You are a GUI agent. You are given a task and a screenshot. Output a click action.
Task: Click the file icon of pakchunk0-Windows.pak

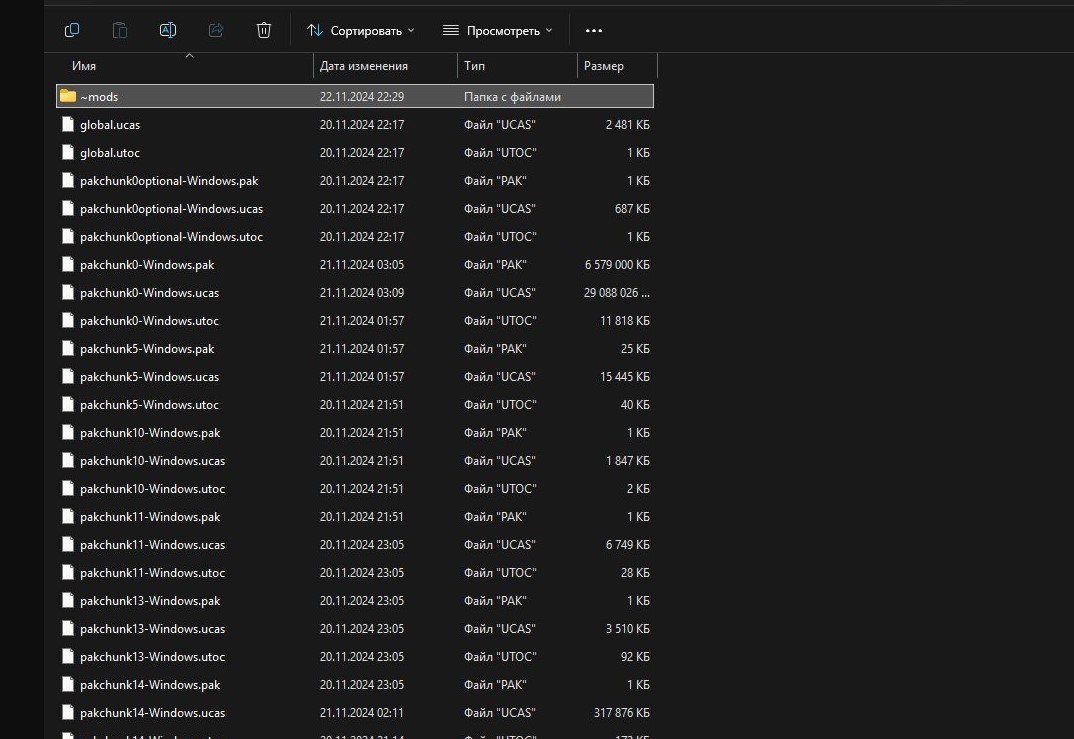pyautogui.click(x=68, y=265)
